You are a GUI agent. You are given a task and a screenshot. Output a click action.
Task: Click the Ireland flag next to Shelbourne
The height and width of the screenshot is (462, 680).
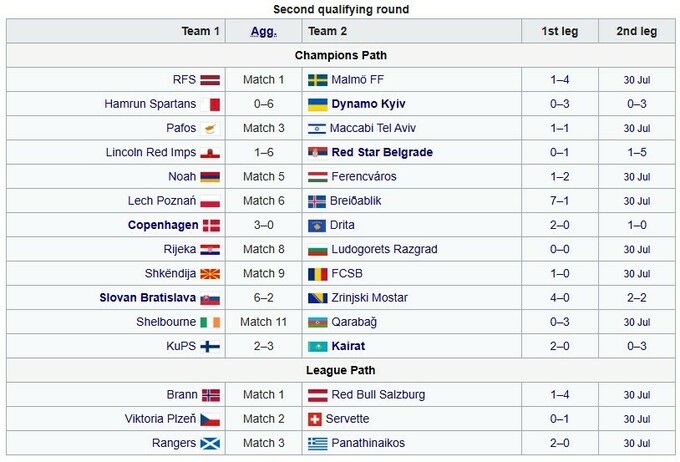click(x=210, y=322)
